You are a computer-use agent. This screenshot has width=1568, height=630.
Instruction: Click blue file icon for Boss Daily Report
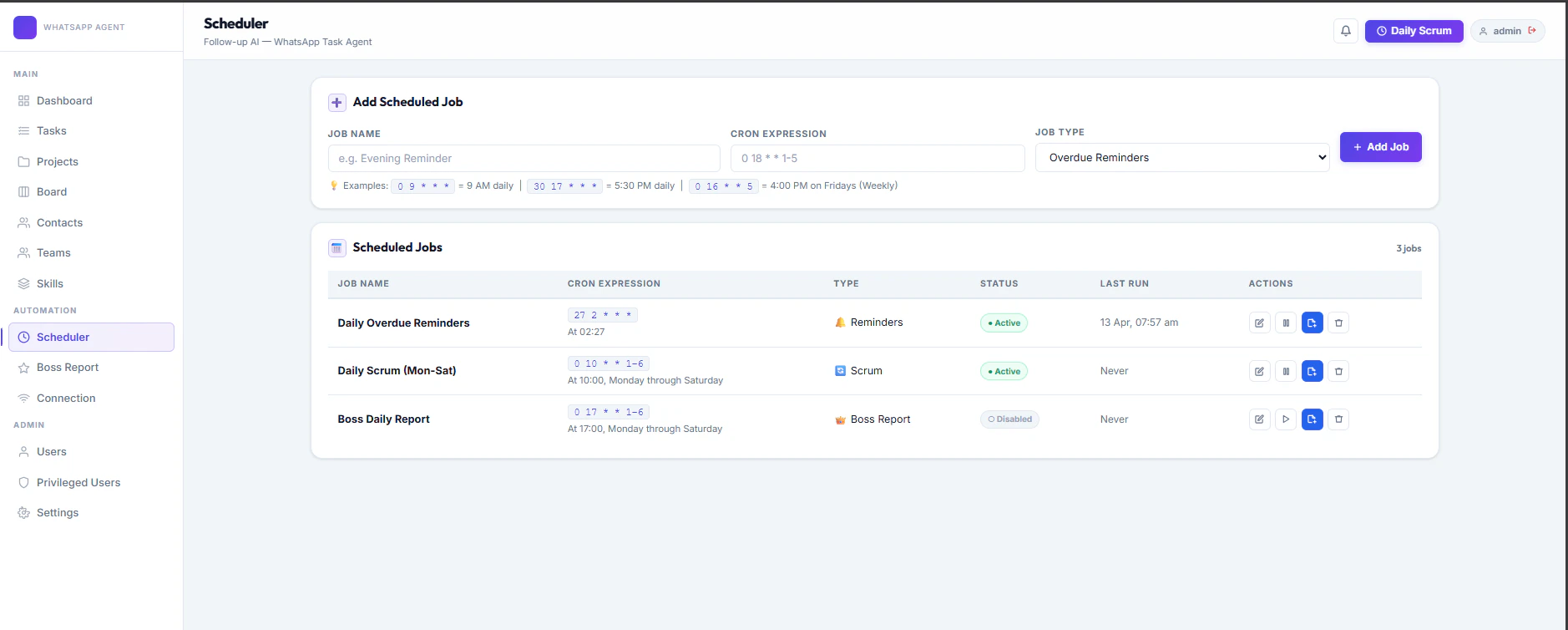point(1313,419)
